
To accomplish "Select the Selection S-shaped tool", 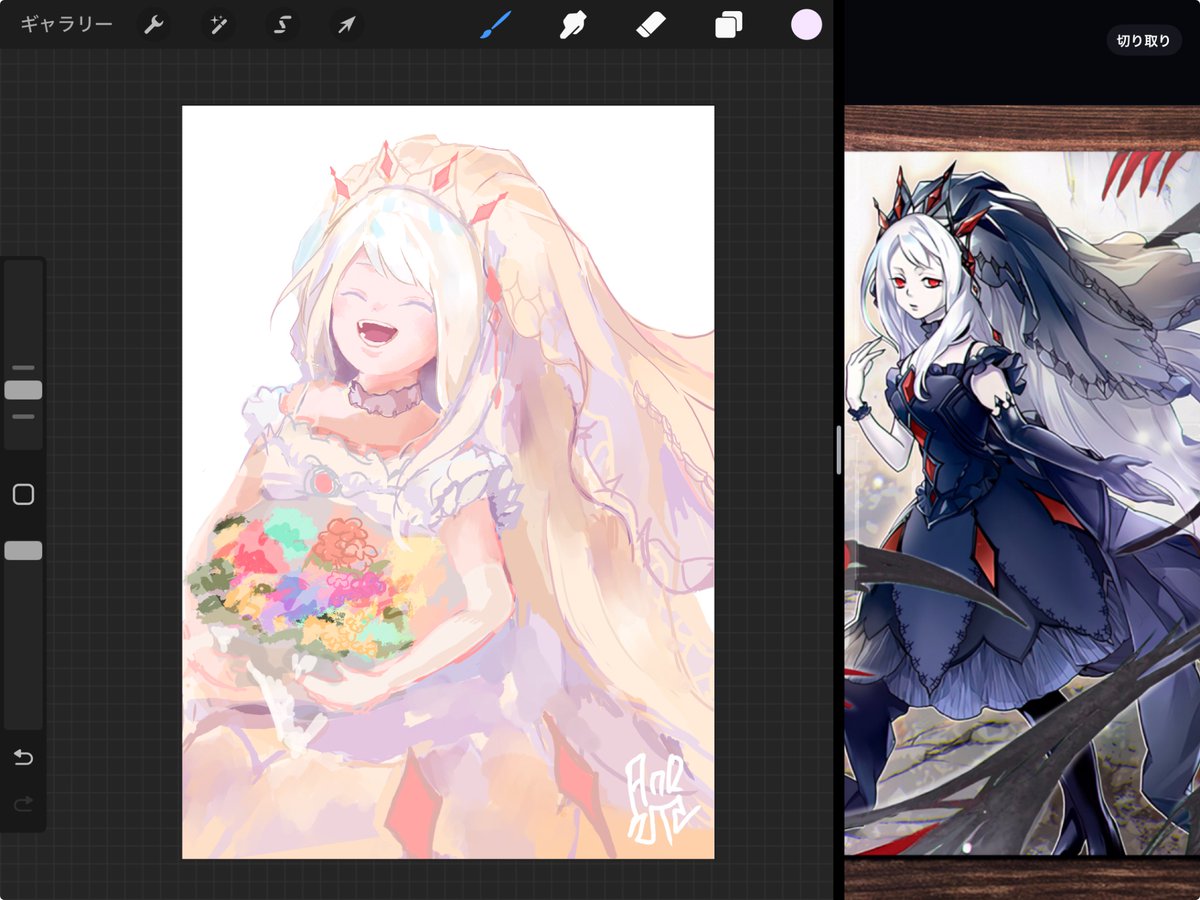I will click(x=281, y=25).
